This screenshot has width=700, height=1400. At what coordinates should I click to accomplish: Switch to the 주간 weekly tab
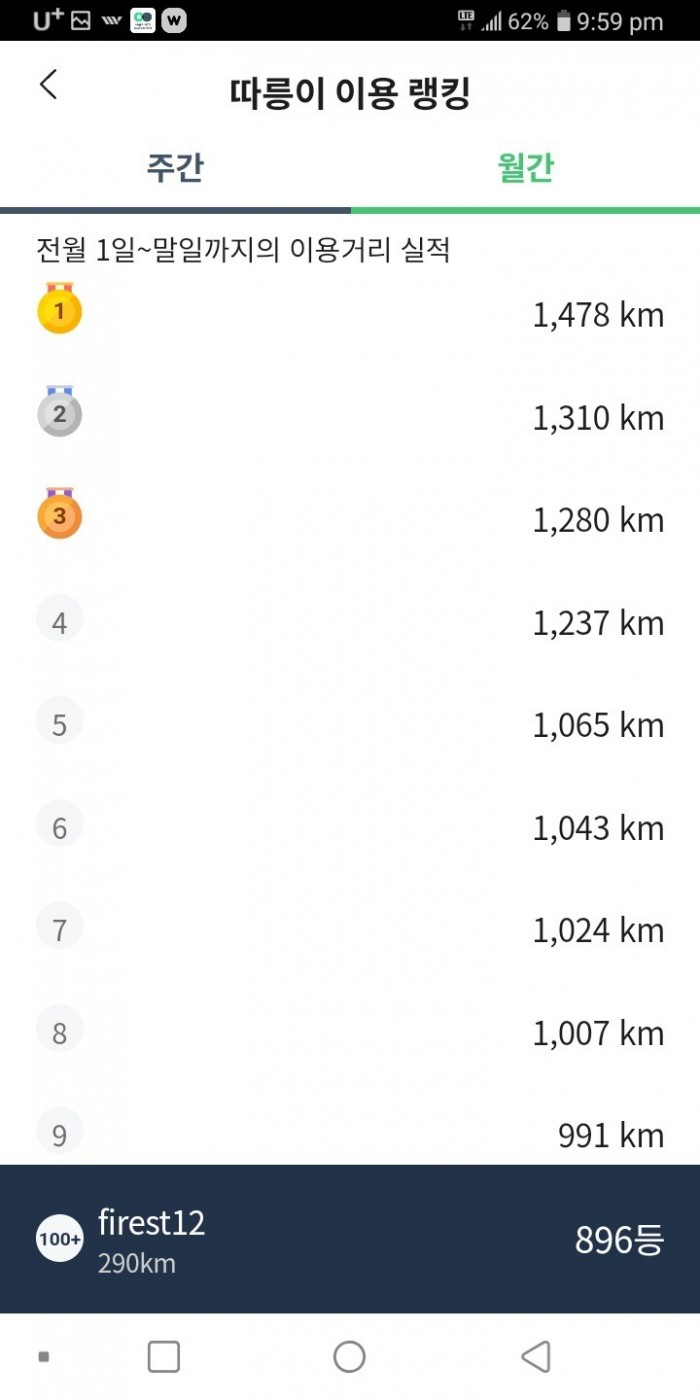tap(175, 167)
